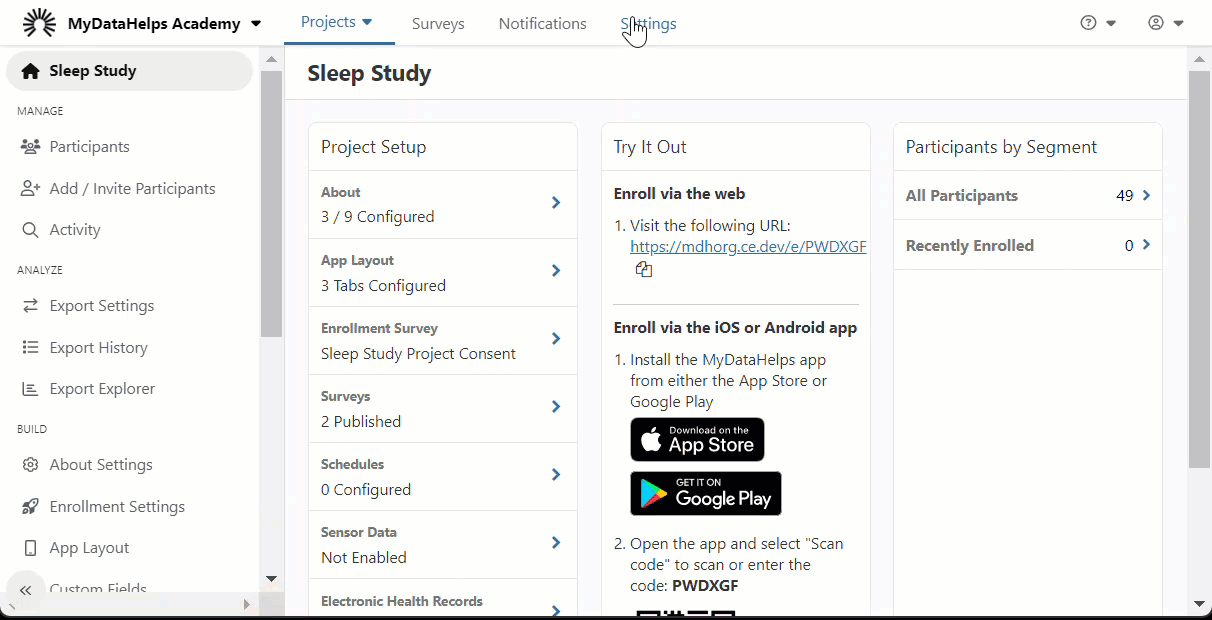
Task: Click the Sleep Study home icon
Action: [x=30, y=71]
